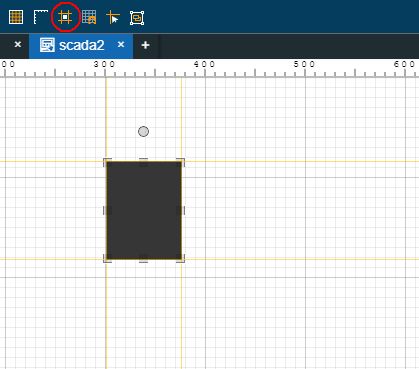This screenshot has height=369, width=419.
Task: Click the rectangle's bottom-right corner resize handle
Action: tap(181, 259)
